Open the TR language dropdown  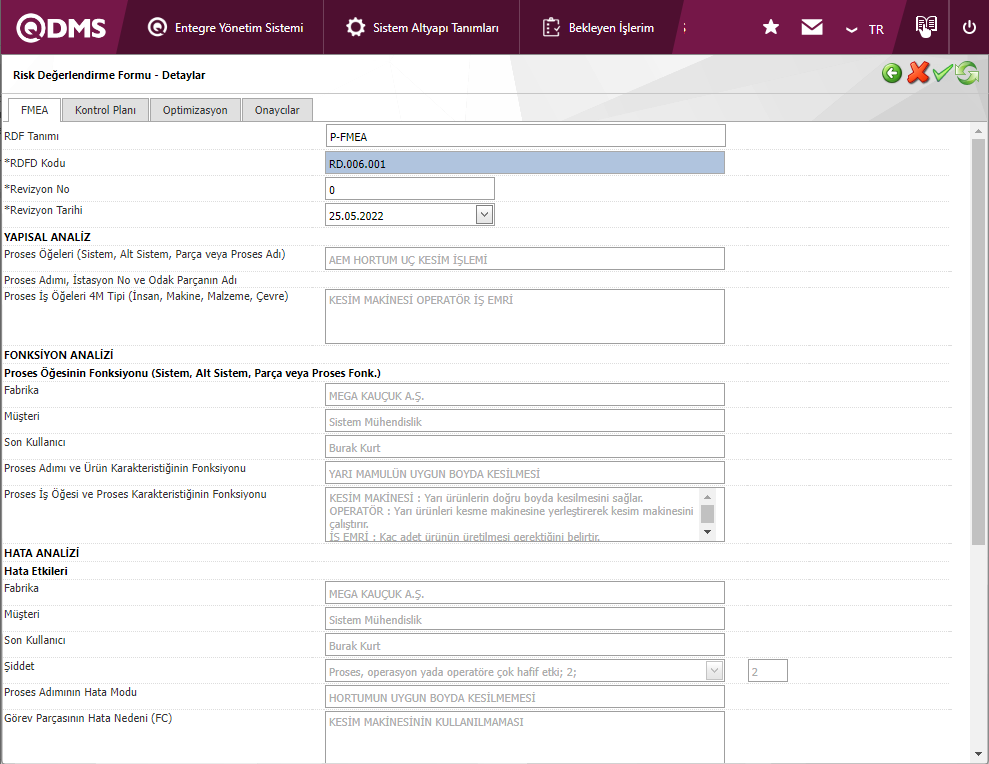pos(865,29)
